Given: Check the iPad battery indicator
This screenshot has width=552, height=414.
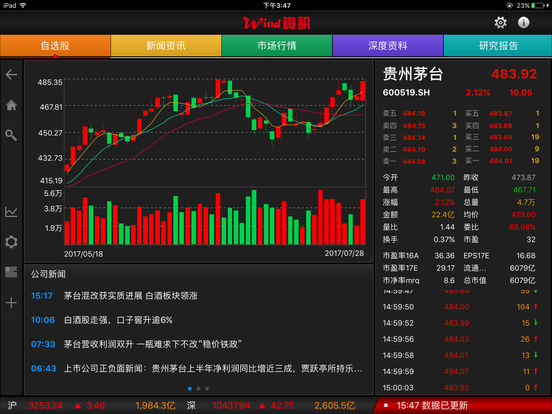Looking at the screenshot, I should coord(538,5).
